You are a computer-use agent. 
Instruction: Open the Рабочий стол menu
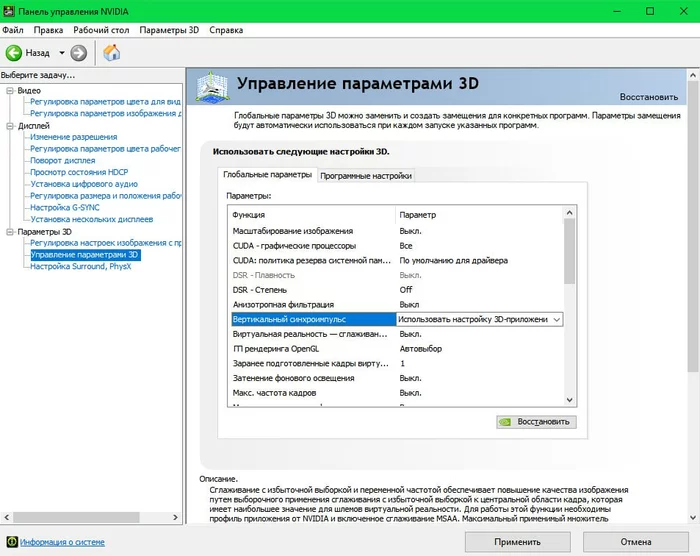(x=101, y=30)
